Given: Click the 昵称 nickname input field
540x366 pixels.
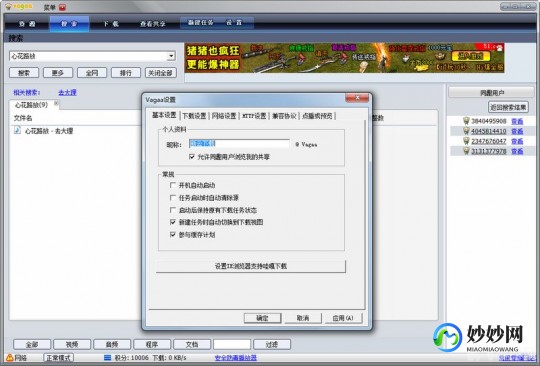Looking at the screenshot, I should [239, 144].
